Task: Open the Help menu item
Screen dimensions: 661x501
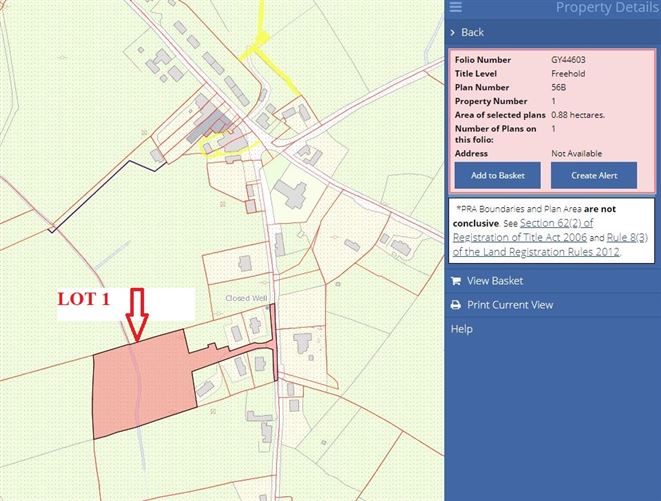Action: (x=462, y=329)
